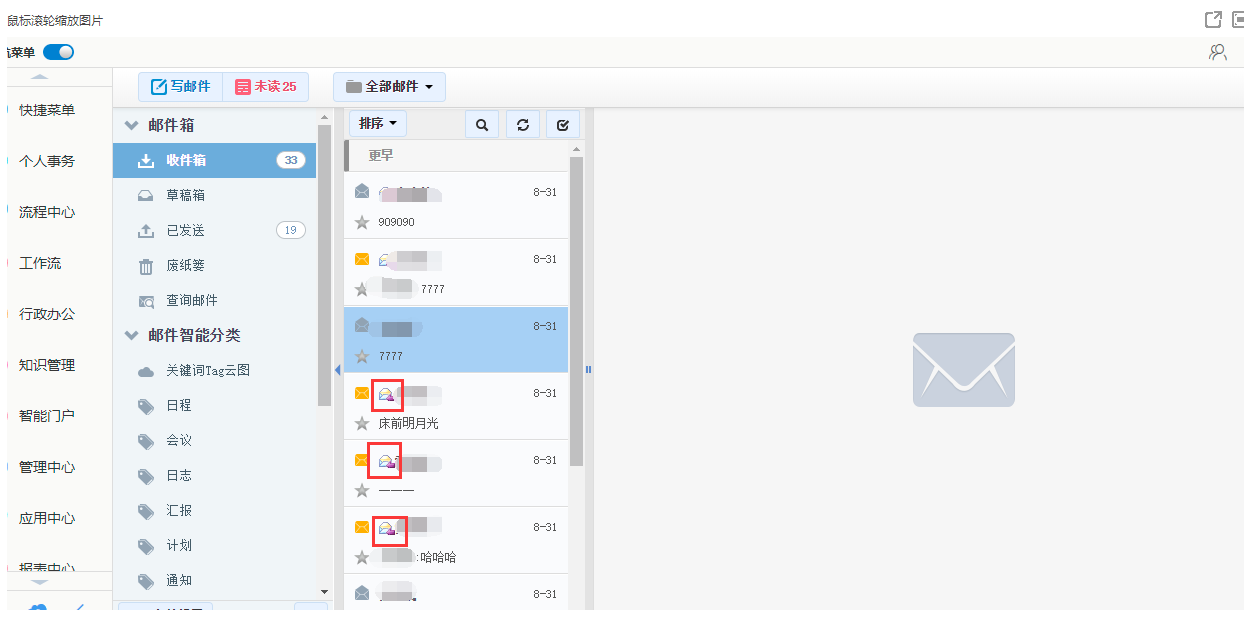Viewport: 1244px width, 630px height.
Task: Collapse folder panel with the left-pointing splitter arrow
Action: coord(337,370)
